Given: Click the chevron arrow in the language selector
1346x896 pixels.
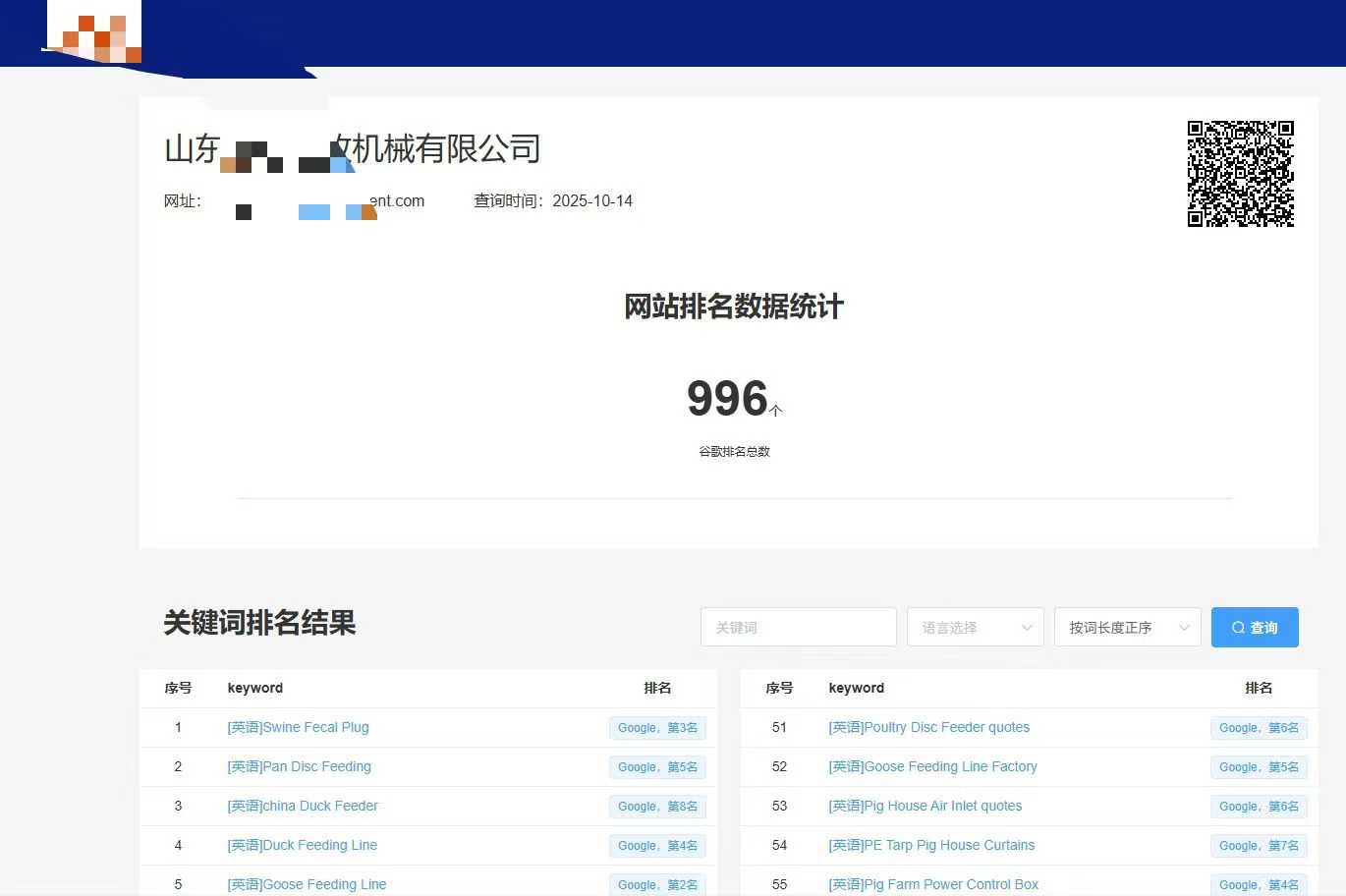Looking at the screenshot, I should point(1027,628).
